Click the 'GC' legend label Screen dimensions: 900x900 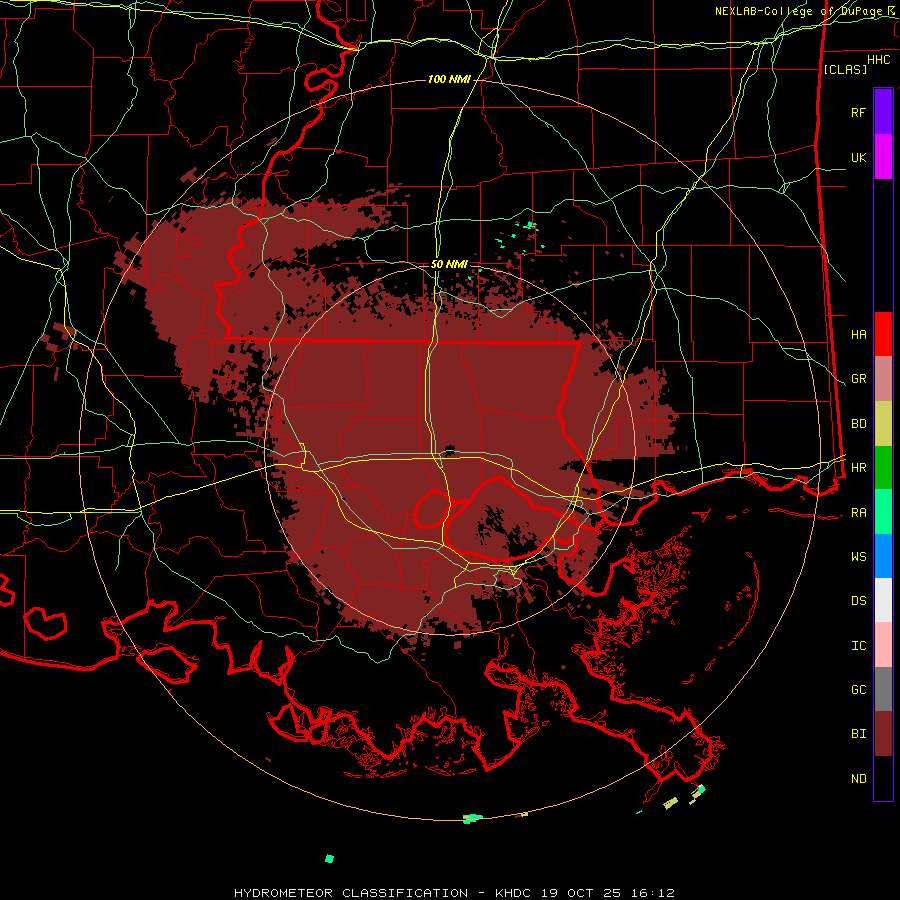pyautogui.click(x=858, y=690)
